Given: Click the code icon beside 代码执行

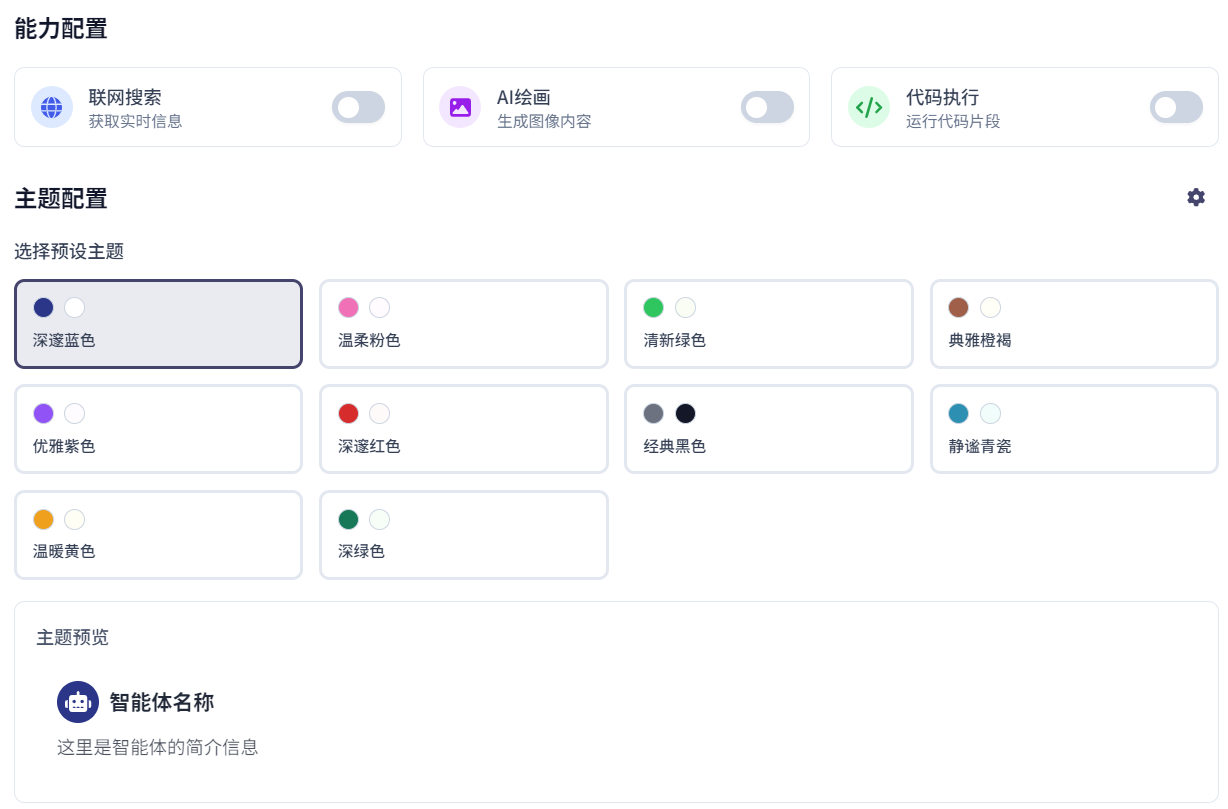Looking at the screenshot, I should point(868,107).
